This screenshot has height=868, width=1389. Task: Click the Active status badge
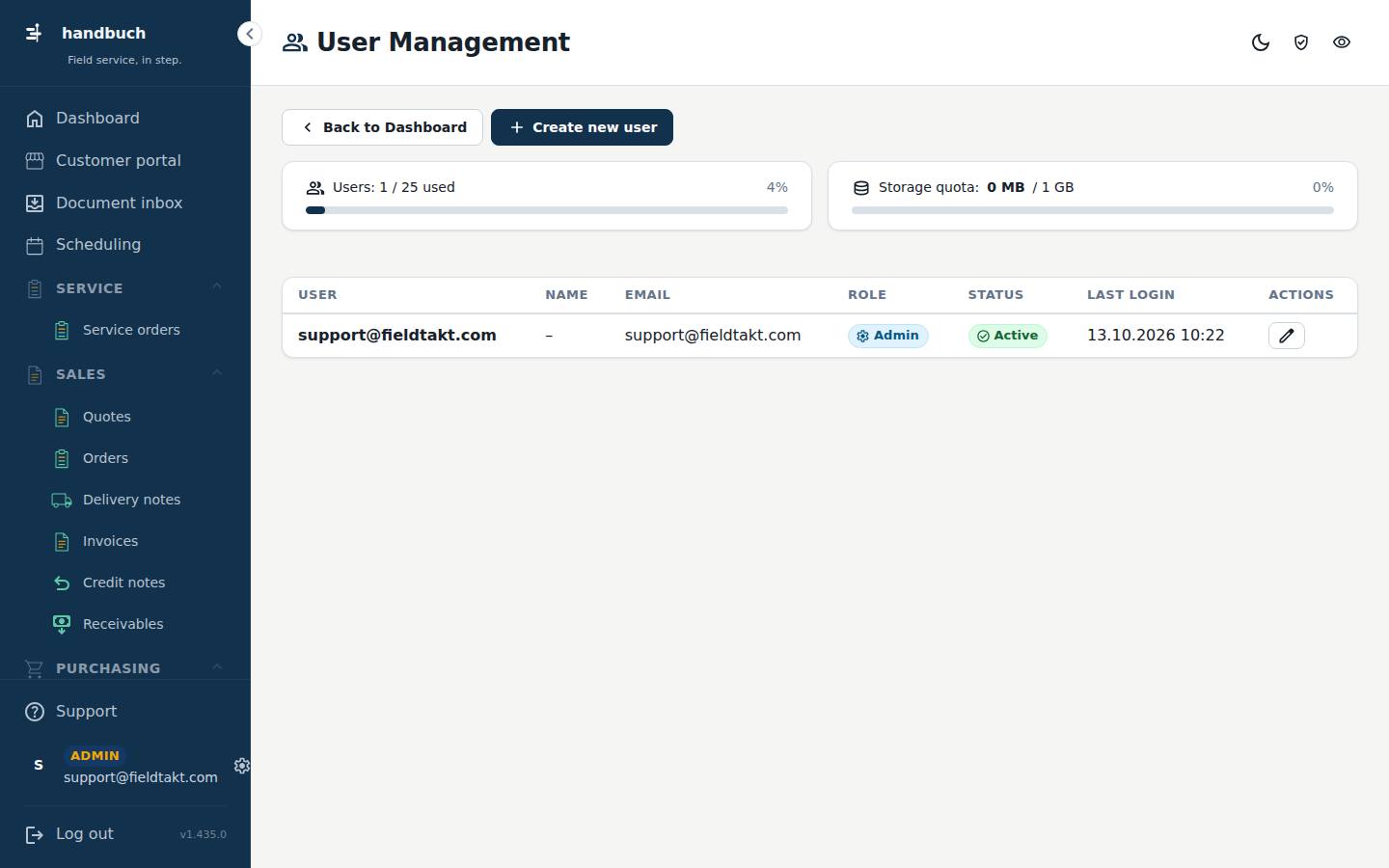tap(1008, 336)
